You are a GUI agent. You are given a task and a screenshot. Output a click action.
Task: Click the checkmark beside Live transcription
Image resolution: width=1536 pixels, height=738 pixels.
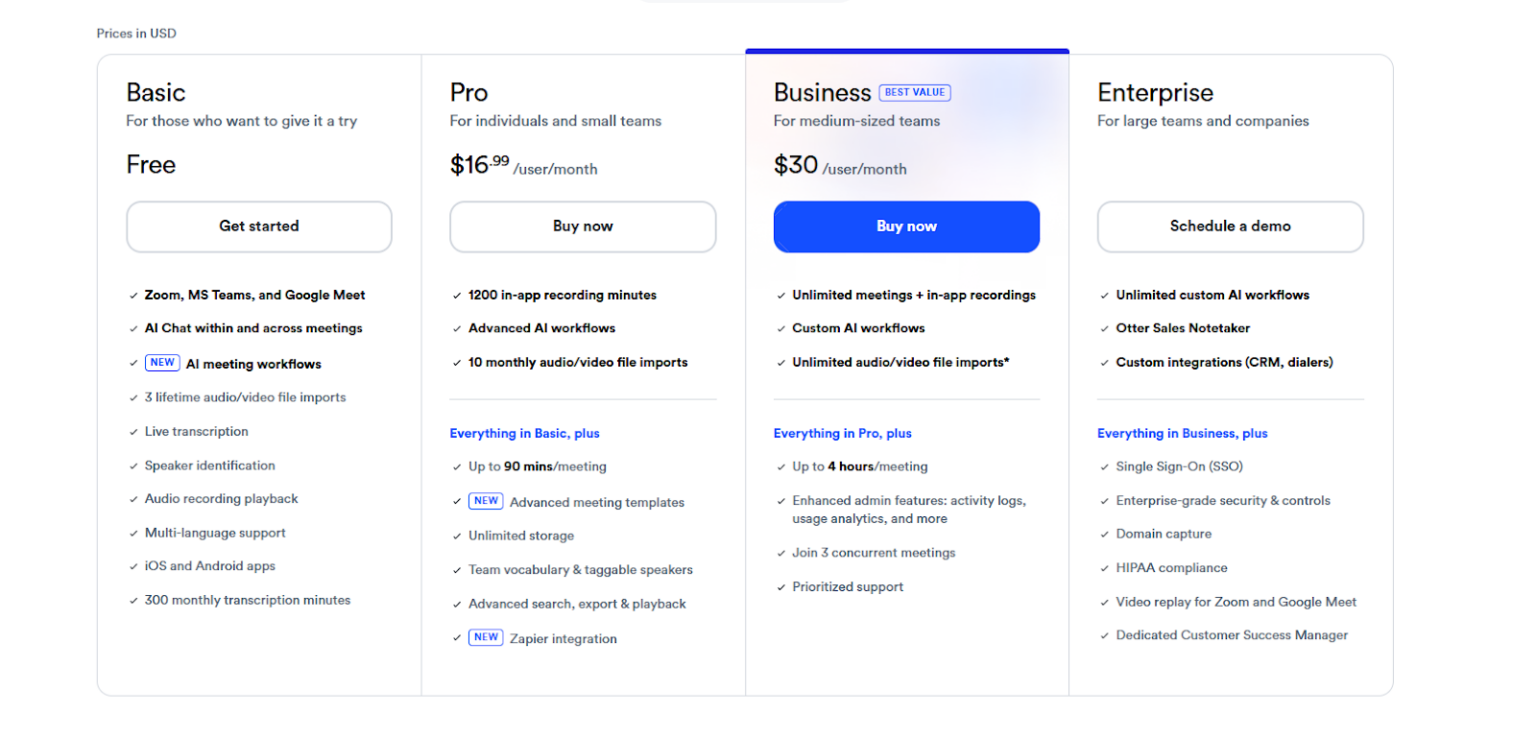[x=134, y=431]
